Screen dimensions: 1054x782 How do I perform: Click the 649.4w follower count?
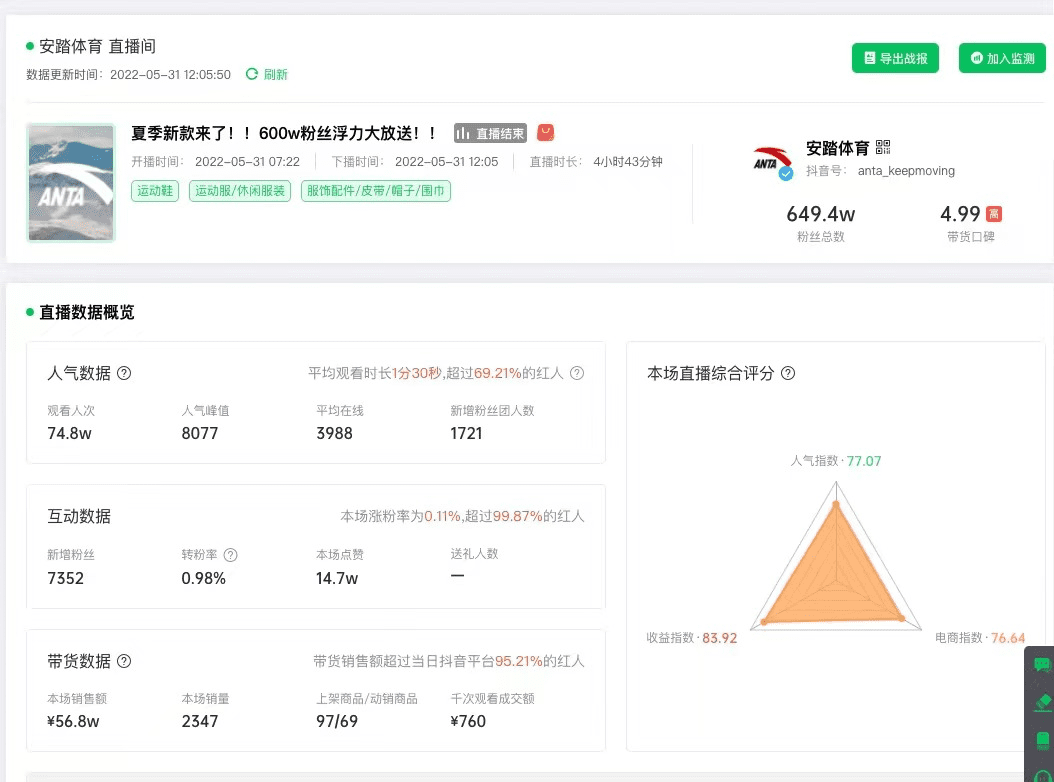pyautogui.click(x=821, y=214)
